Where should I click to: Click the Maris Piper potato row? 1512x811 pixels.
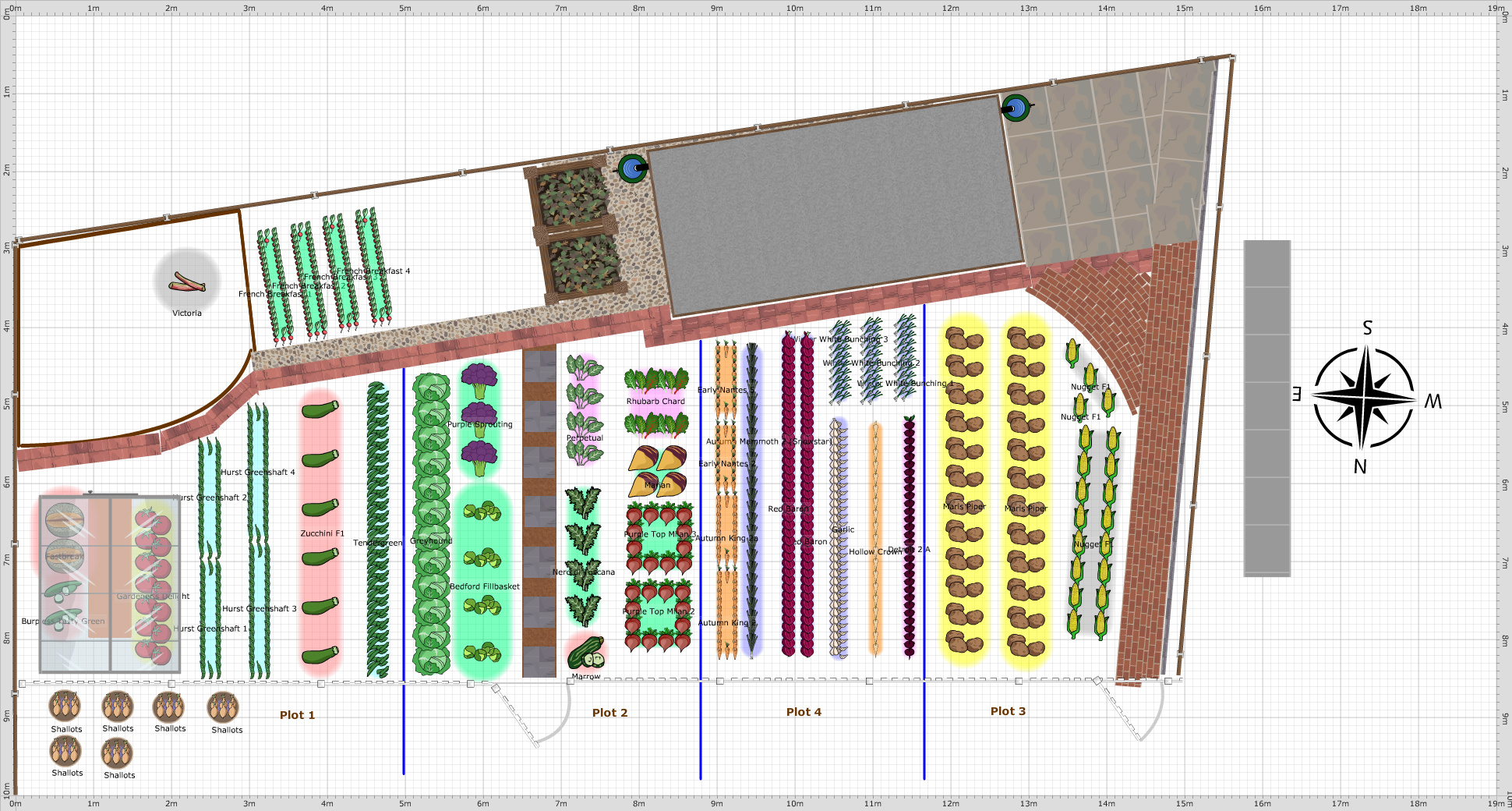point(964,507)
